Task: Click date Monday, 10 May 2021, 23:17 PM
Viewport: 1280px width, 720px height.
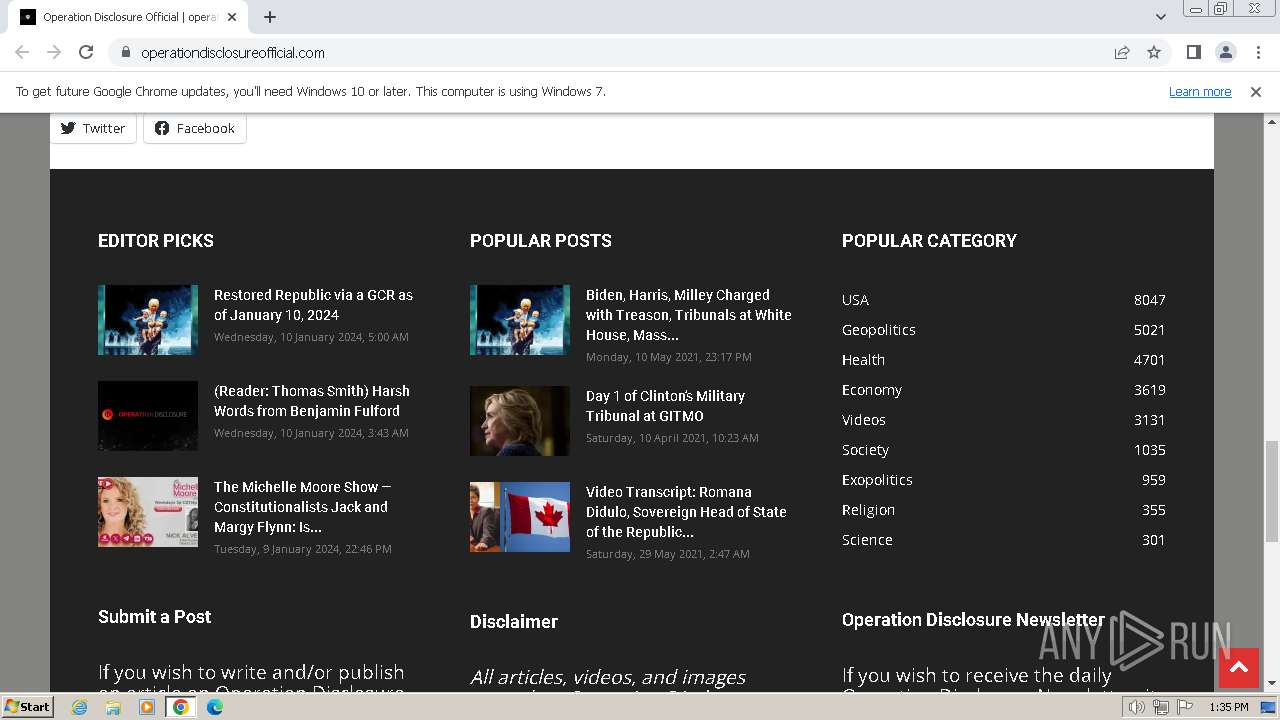Action: point(669,357)
